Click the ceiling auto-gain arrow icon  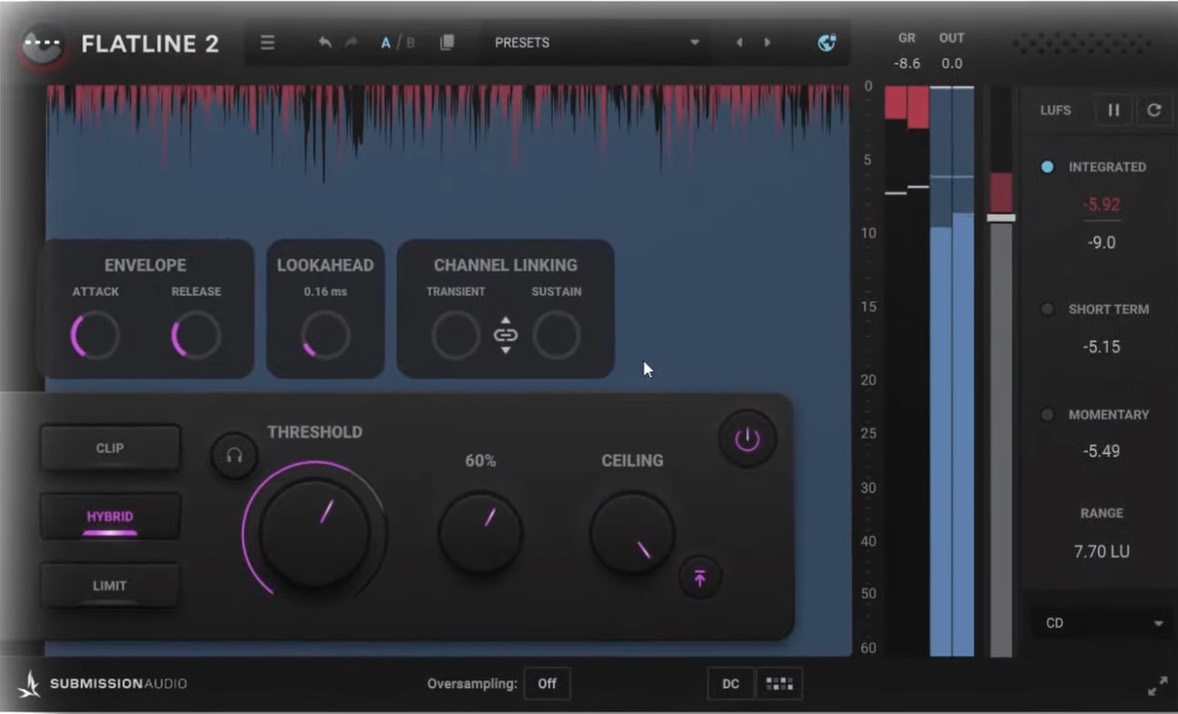coord(700,578)
